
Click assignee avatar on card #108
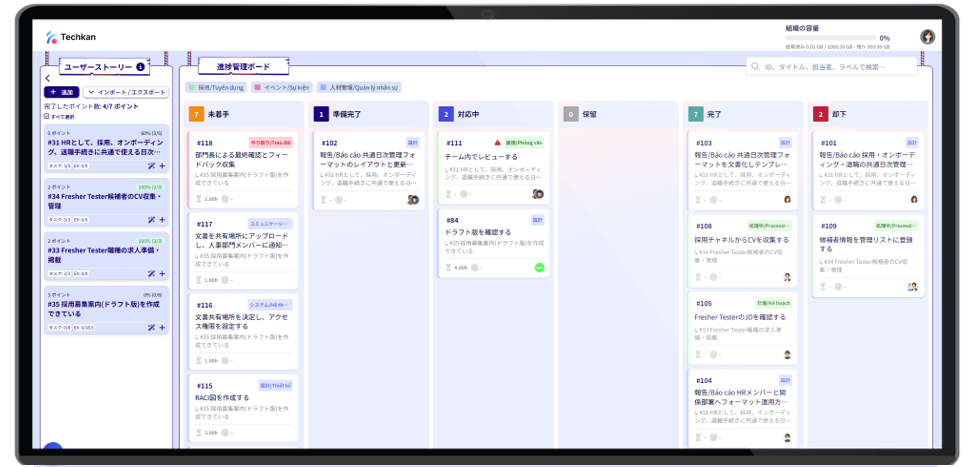(788, 277)
